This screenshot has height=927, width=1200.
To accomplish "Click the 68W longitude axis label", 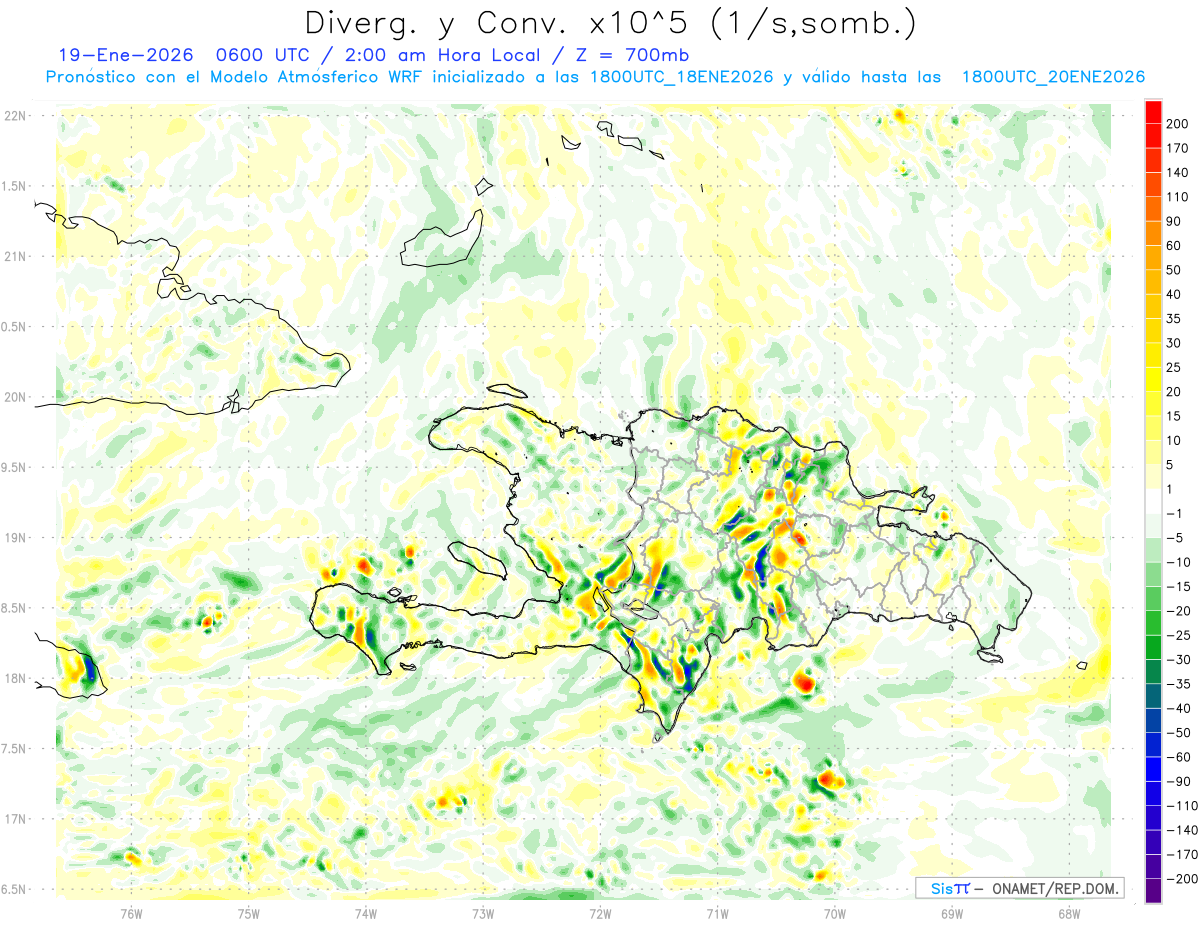I will tap(1069, 913).
